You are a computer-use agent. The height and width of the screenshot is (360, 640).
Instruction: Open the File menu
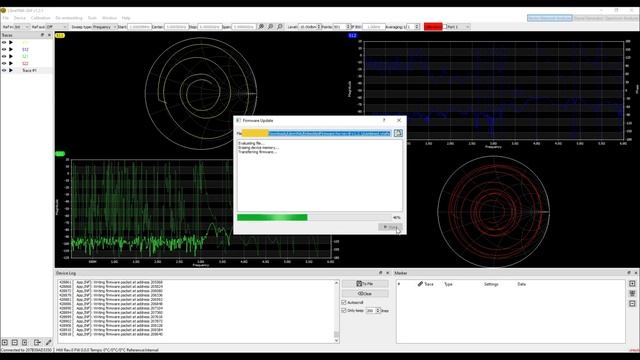pyautogui.click(x=5, y=18)
